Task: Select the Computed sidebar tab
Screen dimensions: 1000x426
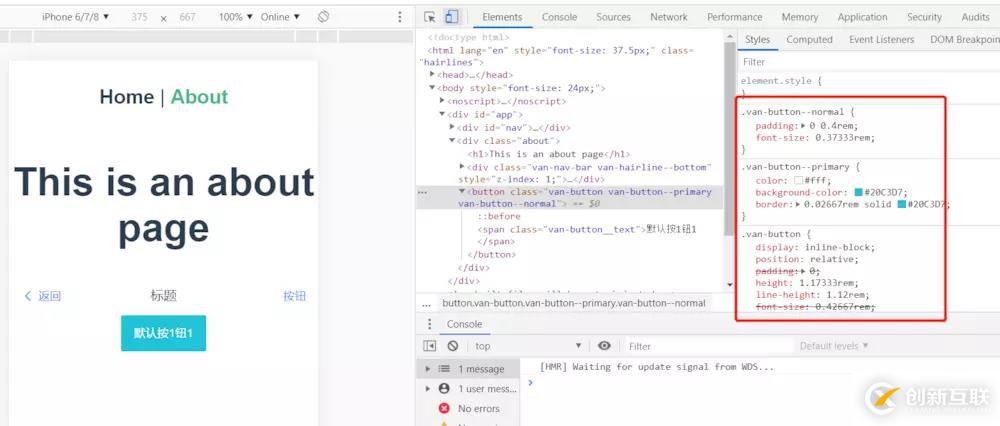Action: [x=809, y=40]
